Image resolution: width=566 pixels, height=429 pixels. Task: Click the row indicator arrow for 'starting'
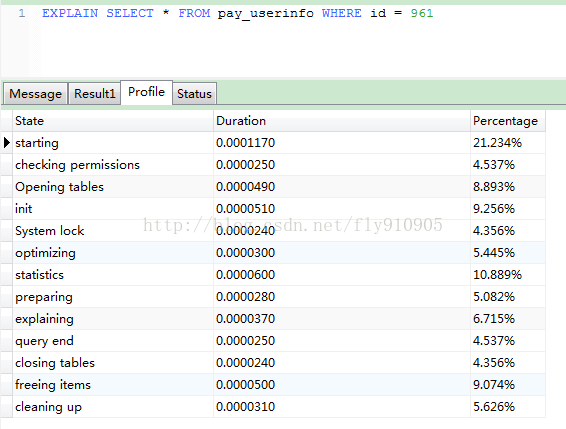coord(6,143)
